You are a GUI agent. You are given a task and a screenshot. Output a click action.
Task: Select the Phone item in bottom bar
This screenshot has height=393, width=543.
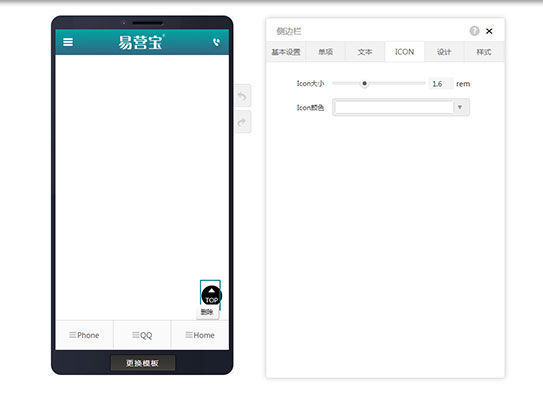point(84,335)
